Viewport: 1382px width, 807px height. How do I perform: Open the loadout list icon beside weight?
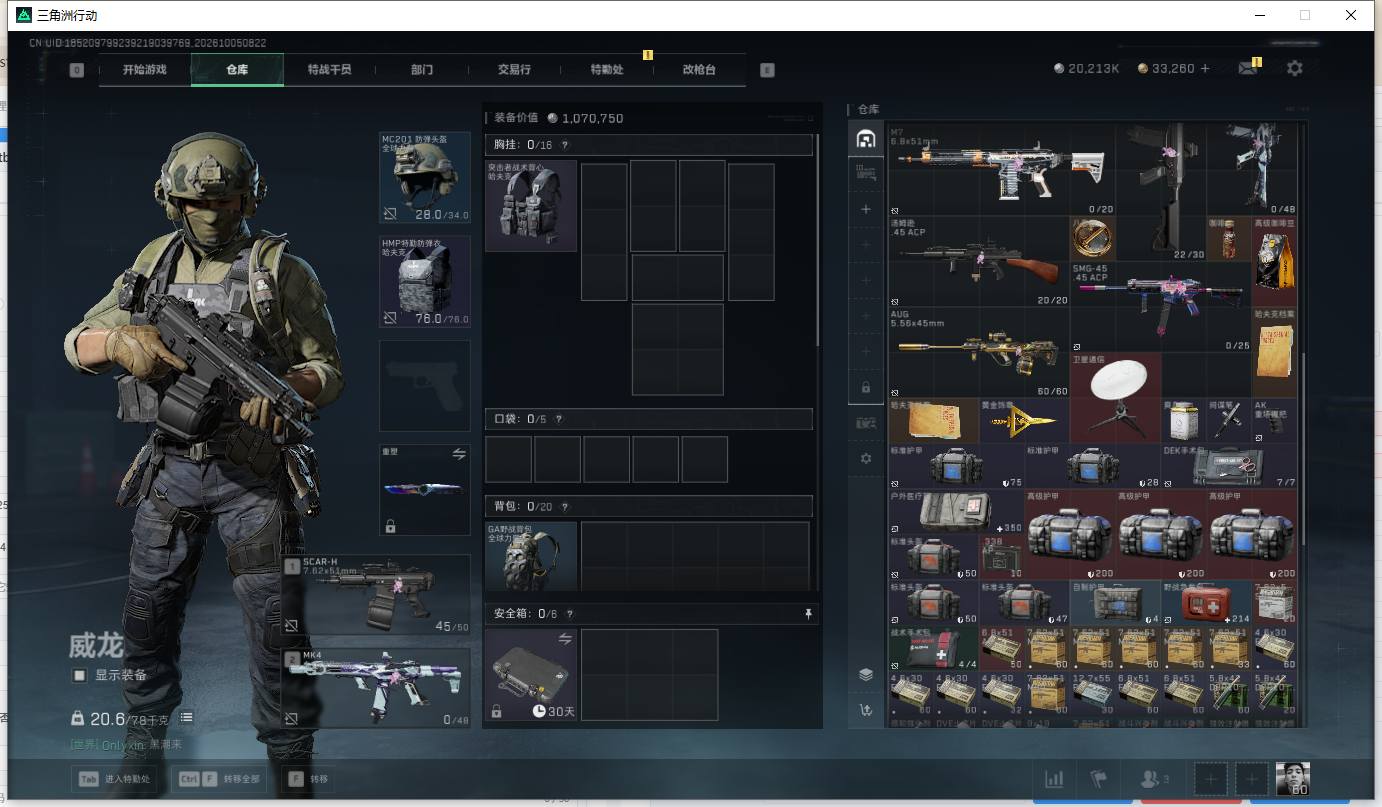pos(186,718)
